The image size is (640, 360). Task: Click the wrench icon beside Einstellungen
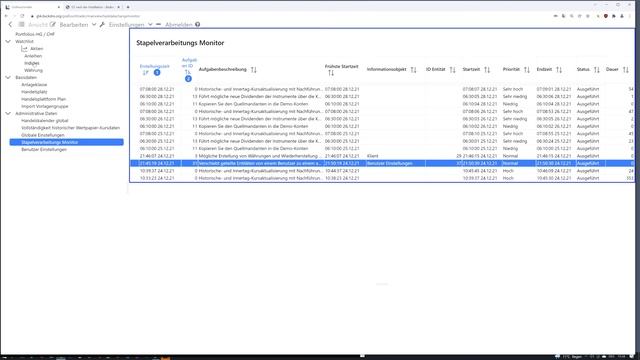click(x=102, y=24)
